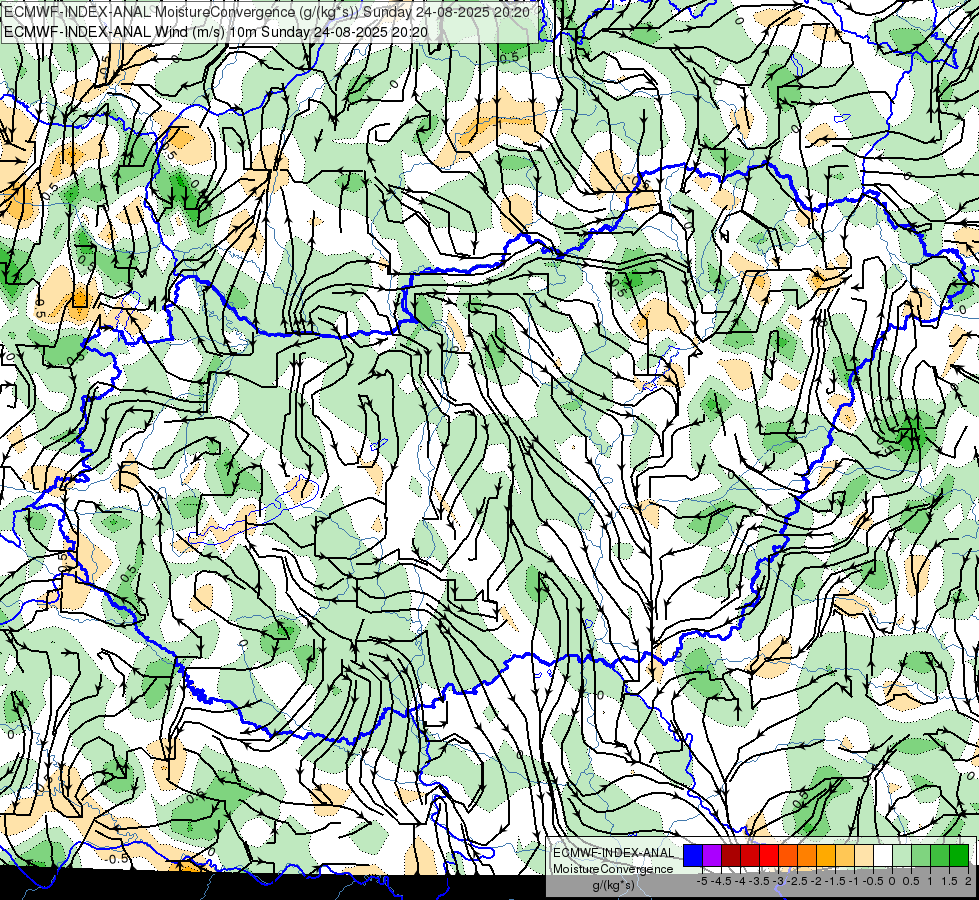
Task: Click the -2.5 legend tick label
Action: point(797,881)
